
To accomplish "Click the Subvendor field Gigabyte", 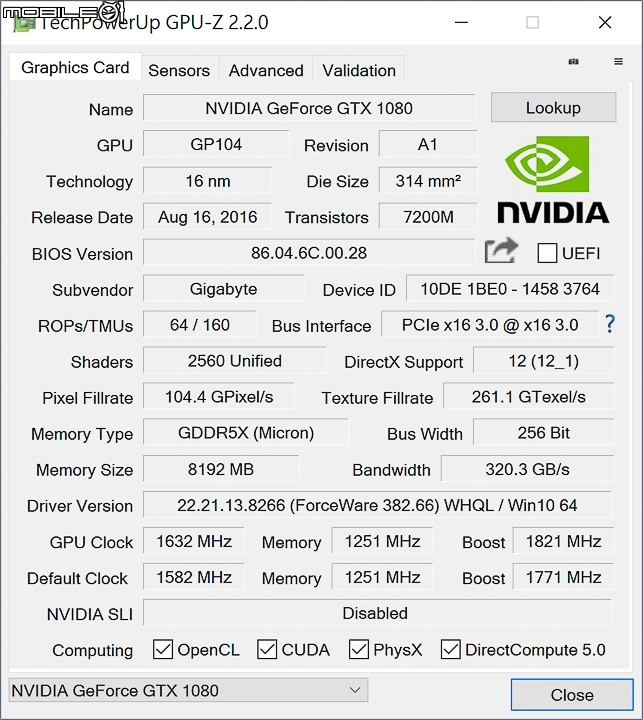I will (x=223, y=288).
